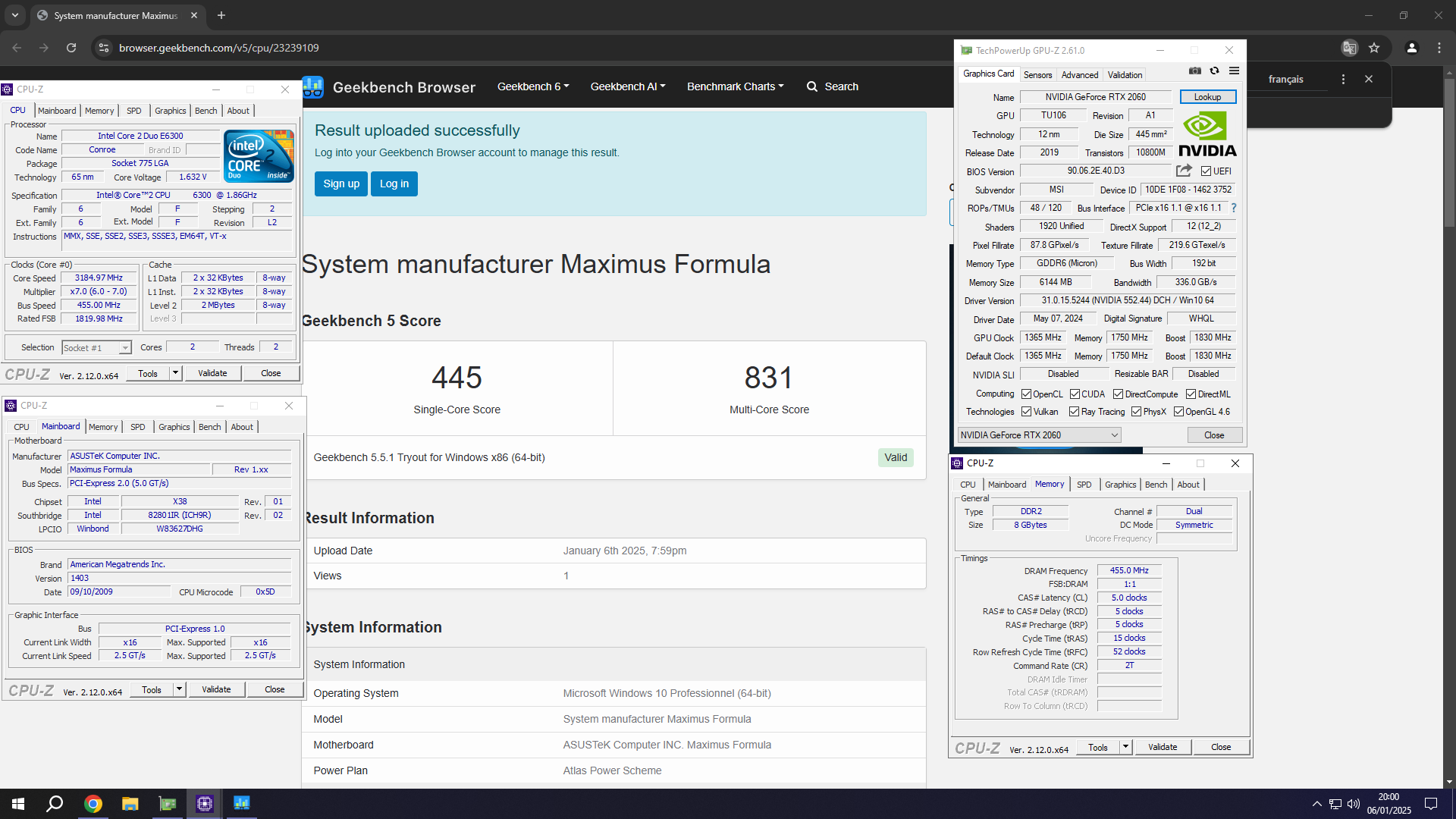Select français in the translate popup
1456x819 pixels.
tap(1285, 79)
